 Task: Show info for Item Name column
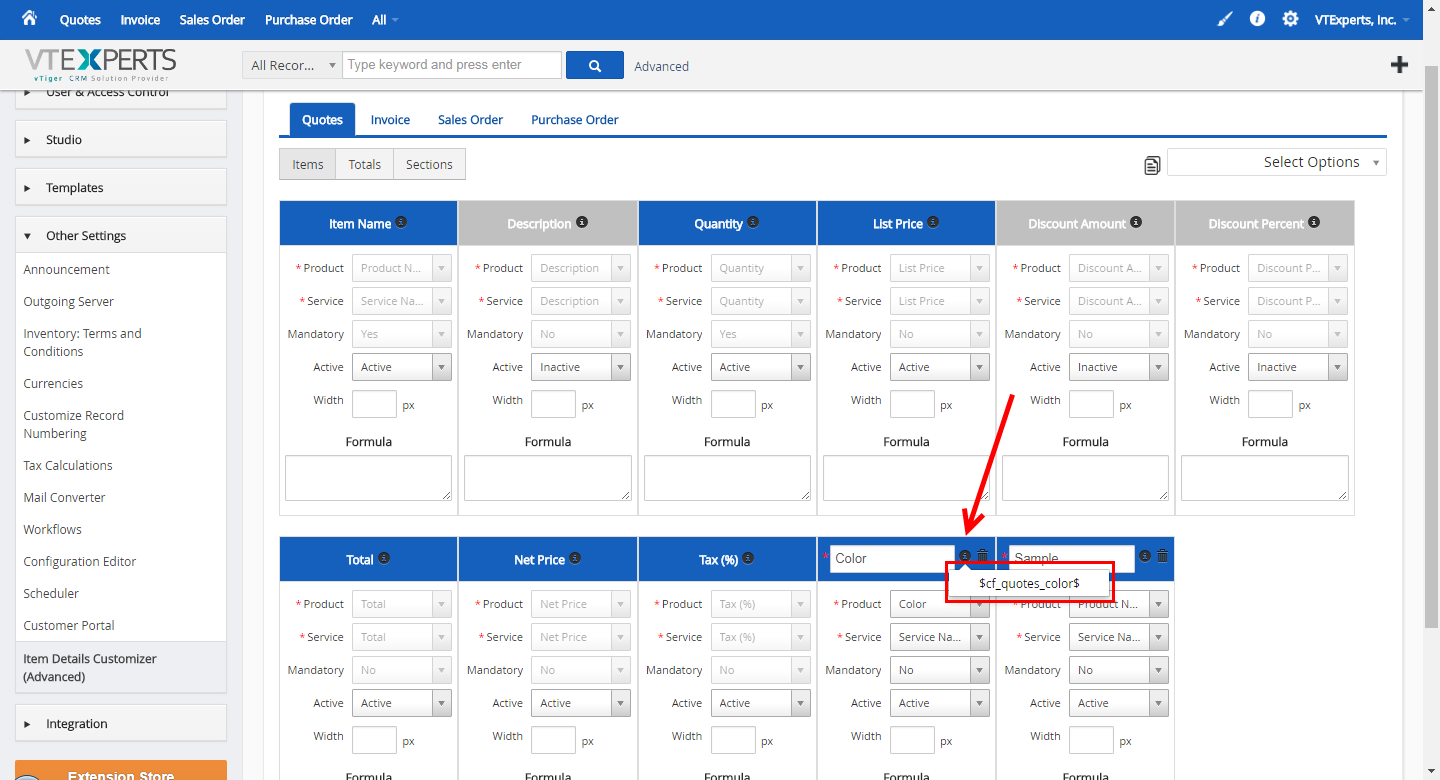point(401,222)
